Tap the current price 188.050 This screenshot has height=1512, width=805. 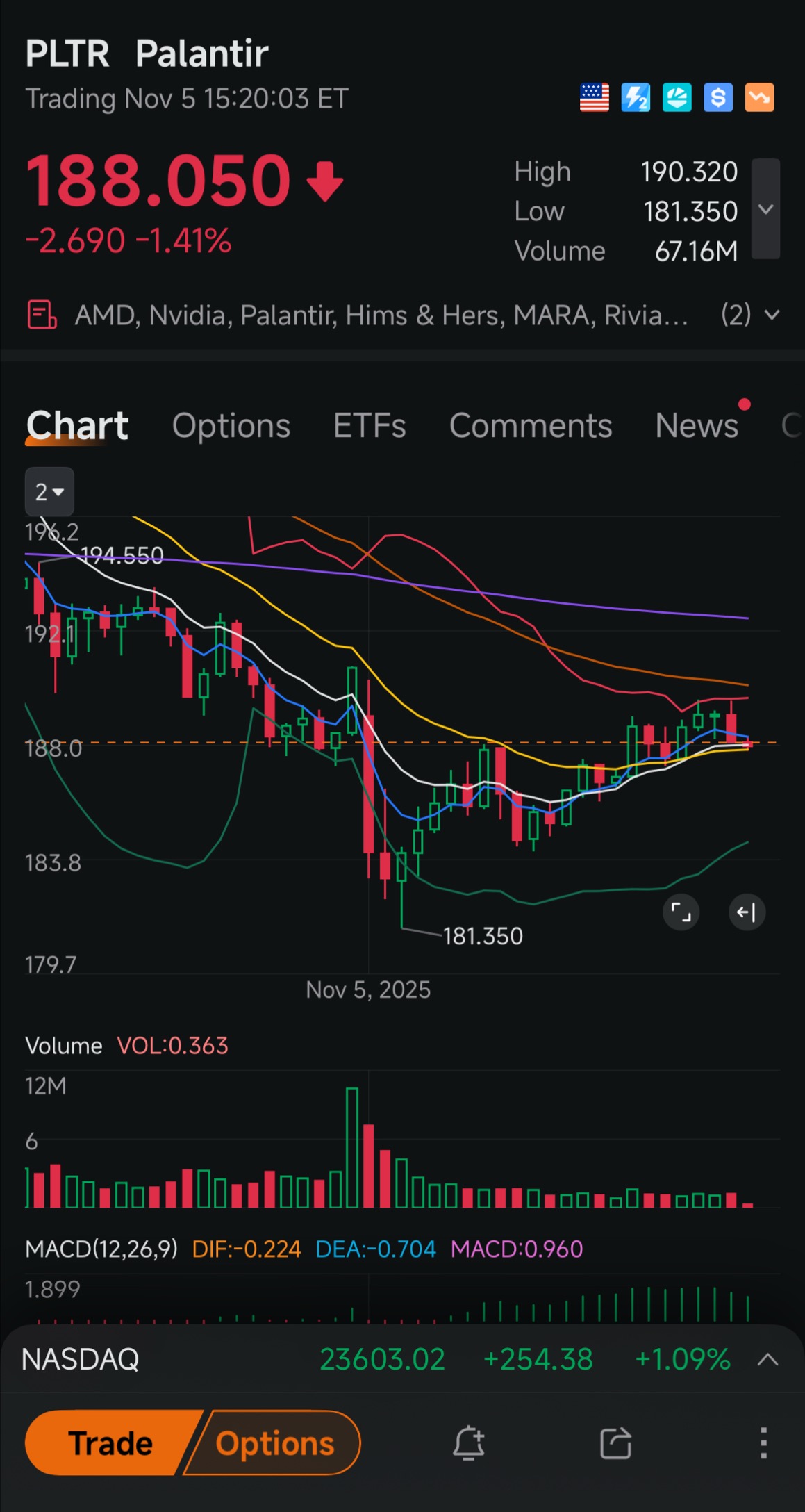[158, 181]
